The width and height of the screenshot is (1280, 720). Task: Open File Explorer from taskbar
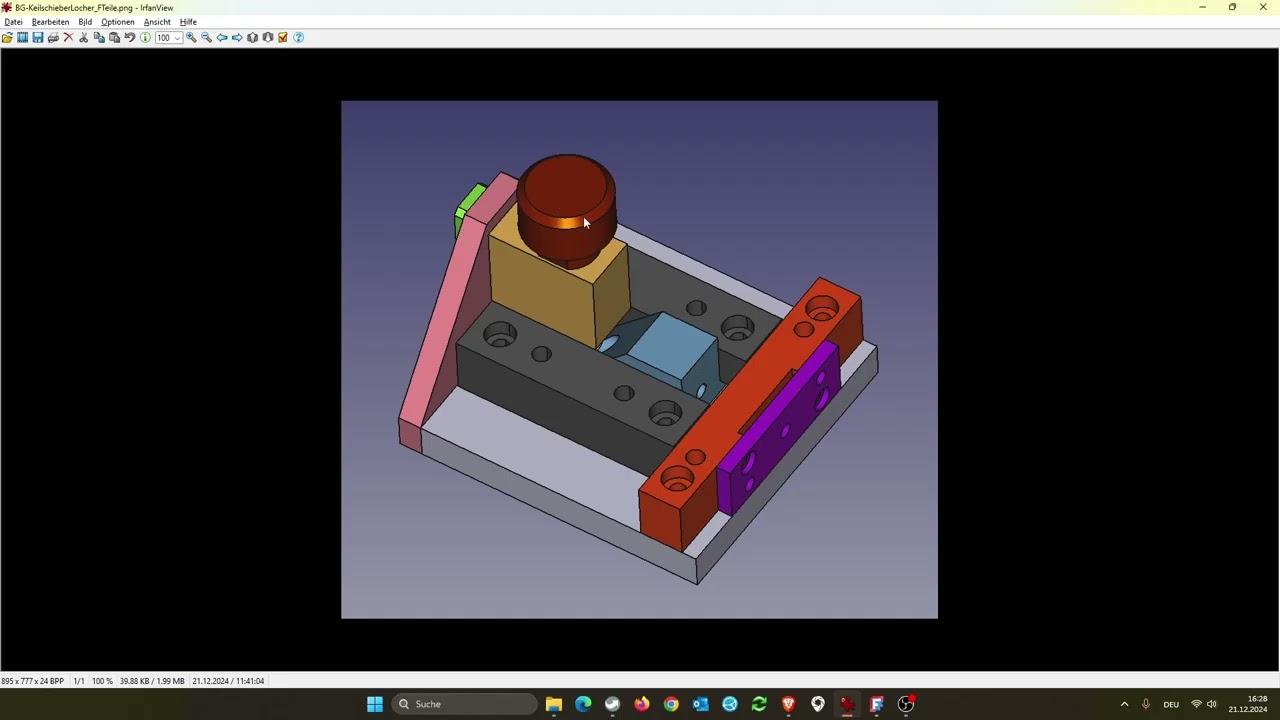tap(554, 704)
